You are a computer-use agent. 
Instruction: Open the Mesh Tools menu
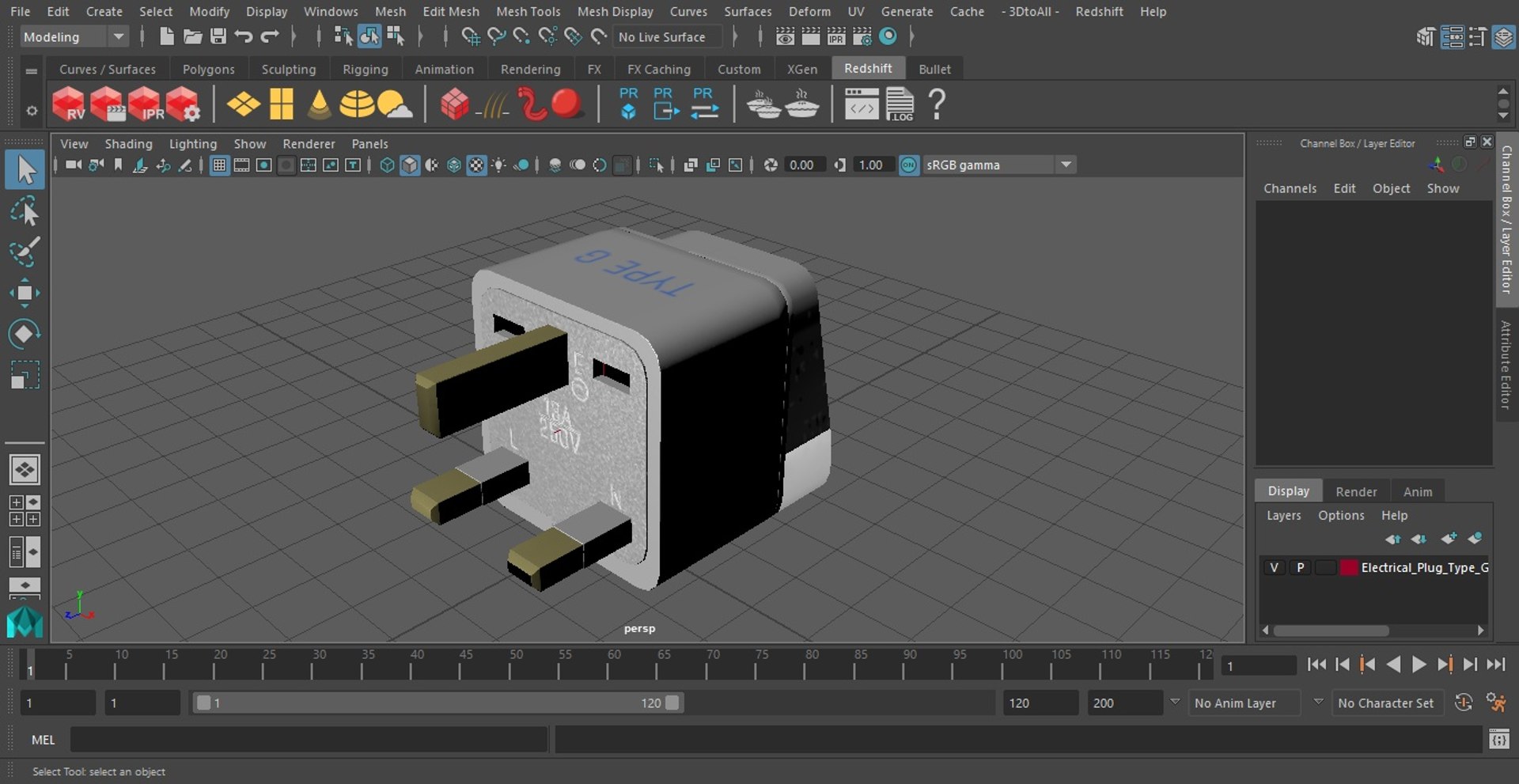(528, 11)
